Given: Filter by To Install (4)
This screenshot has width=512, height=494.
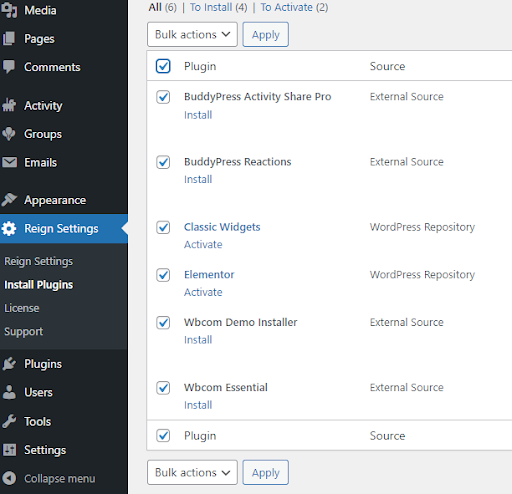Looking at the screenshot, I should [x=219, y=7].
